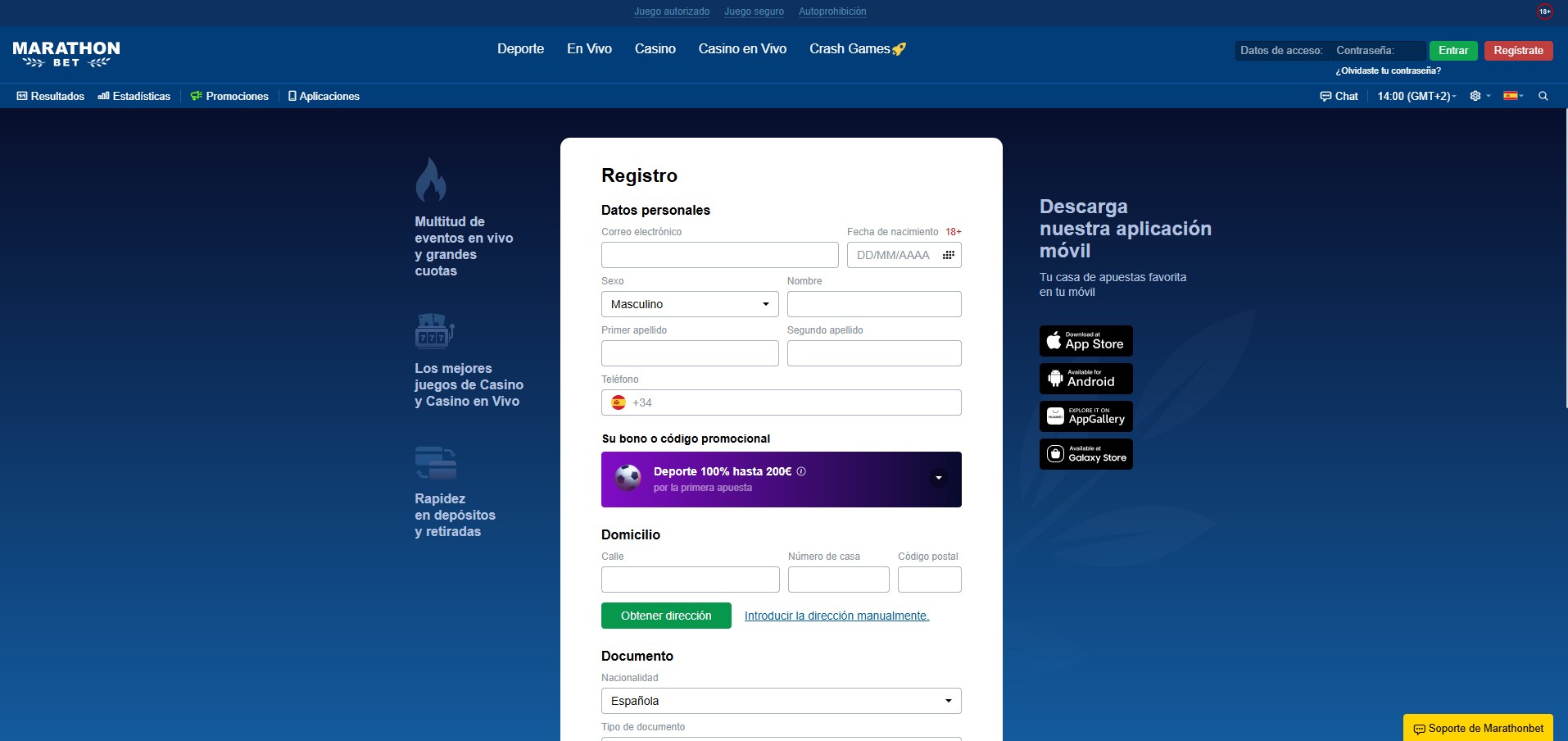Start a conversation with the Chat icon

tap(1326, 96)
